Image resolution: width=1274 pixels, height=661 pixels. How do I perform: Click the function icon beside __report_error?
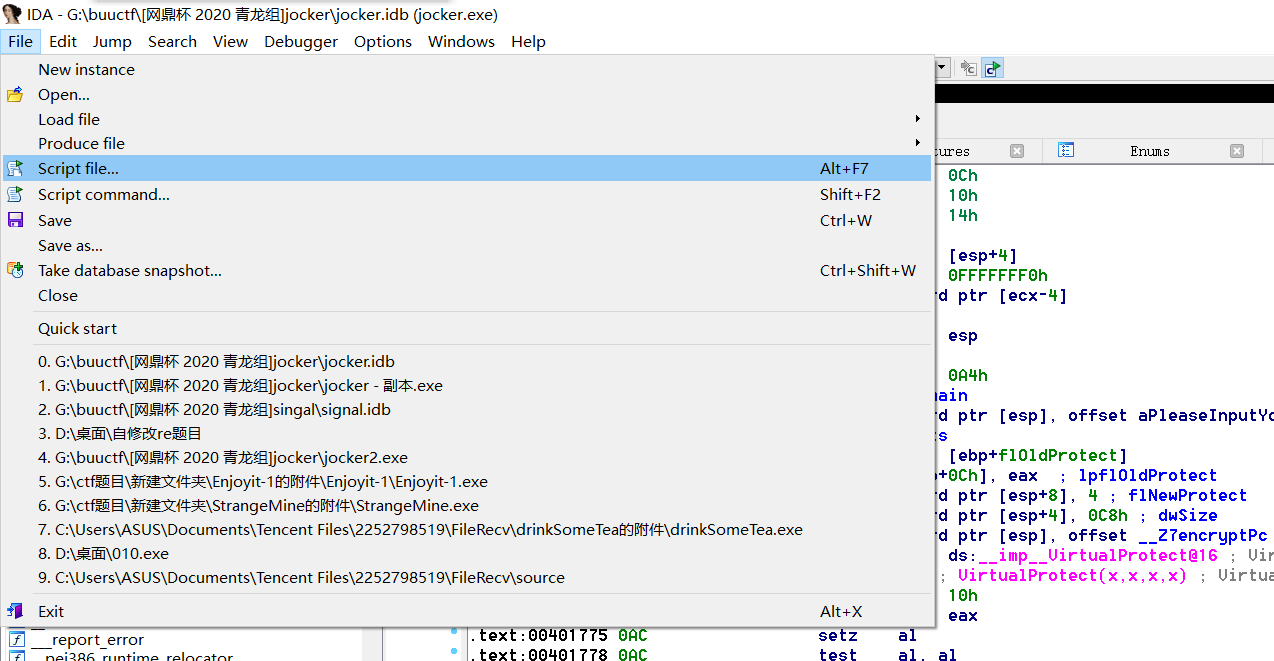click(x=17, y=640)
